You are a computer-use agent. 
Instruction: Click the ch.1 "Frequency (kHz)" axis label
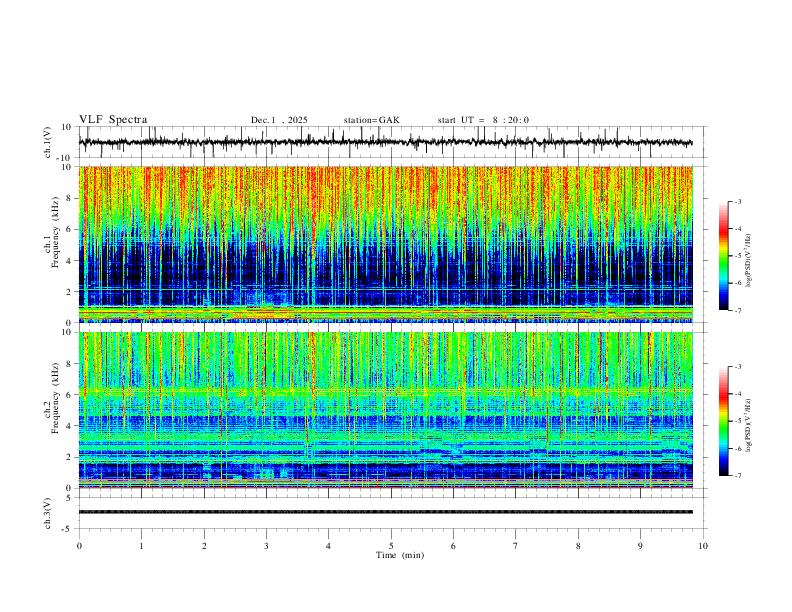pyautogui.click(x=55, y=233)
